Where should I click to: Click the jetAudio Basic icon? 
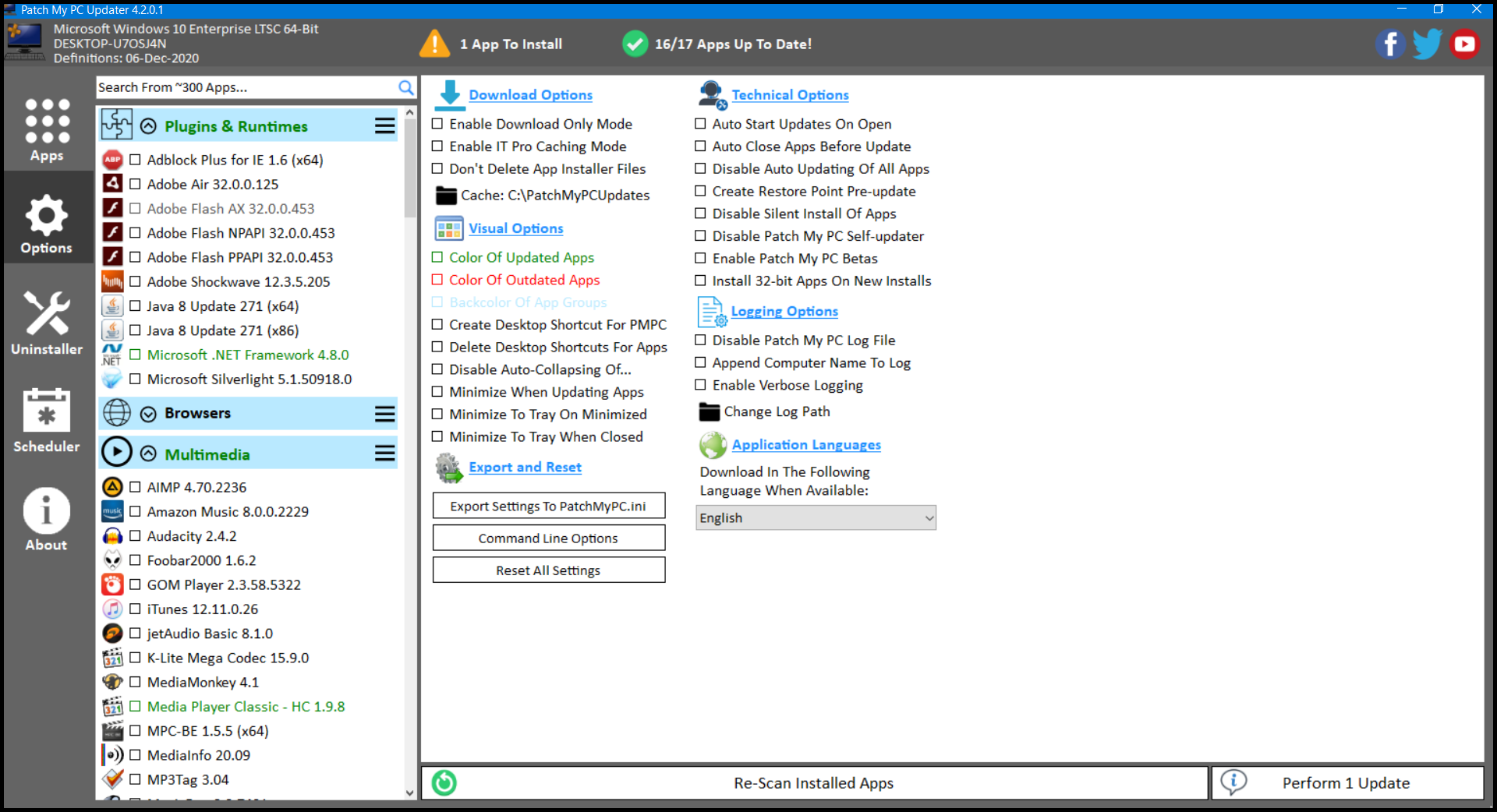pos(112,634)
